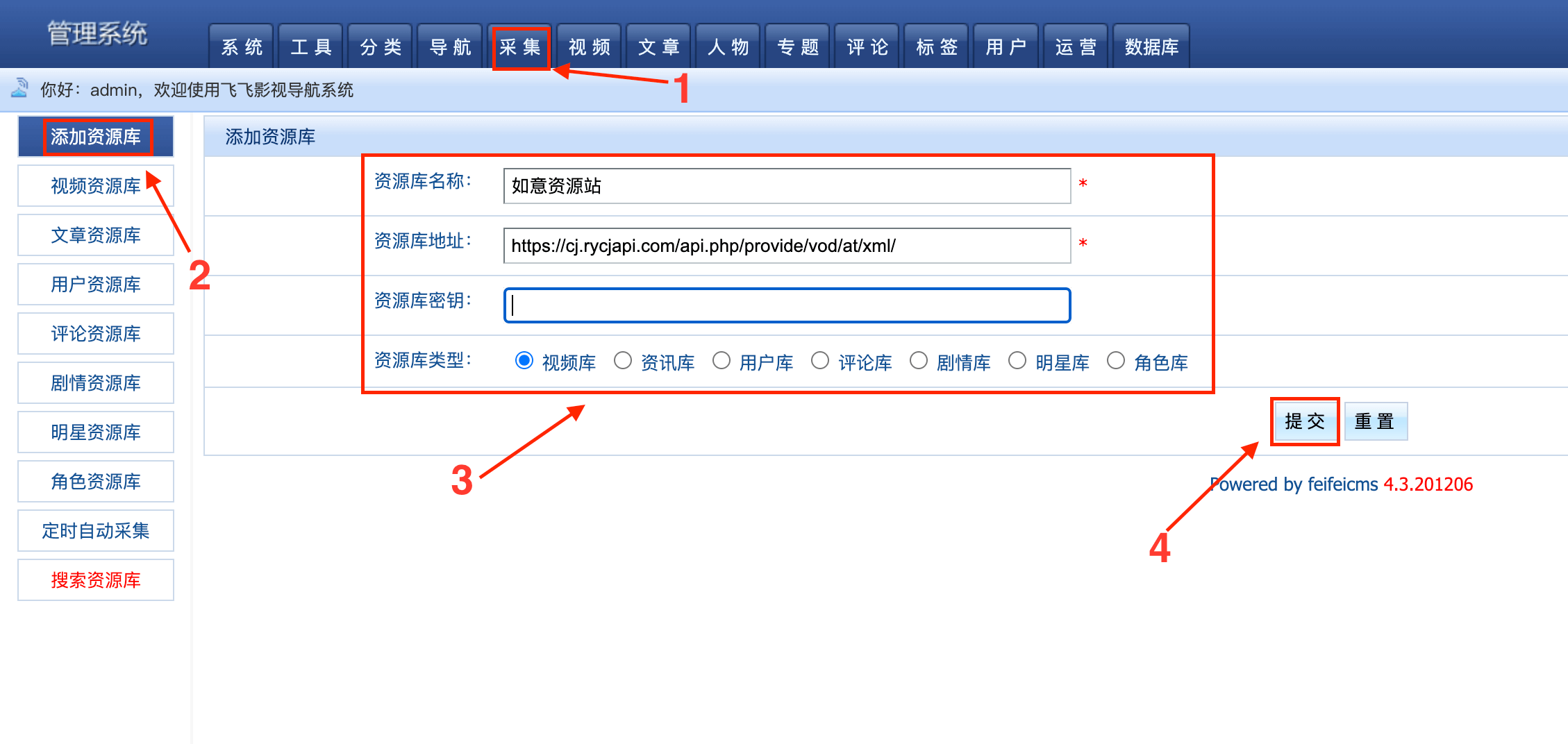Select the 视频库 radio option
This screenshot has height=744, width=1568.
(x=524, y=361)
